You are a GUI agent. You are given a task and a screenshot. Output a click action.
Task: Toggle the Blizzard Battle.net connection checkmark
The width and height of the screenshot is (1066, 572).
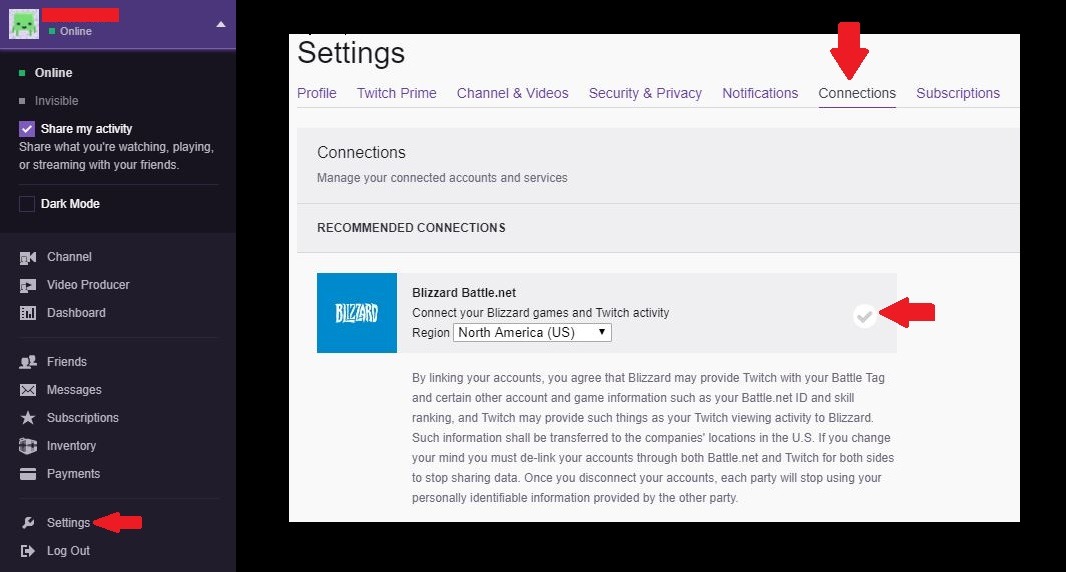coord(865,316)
